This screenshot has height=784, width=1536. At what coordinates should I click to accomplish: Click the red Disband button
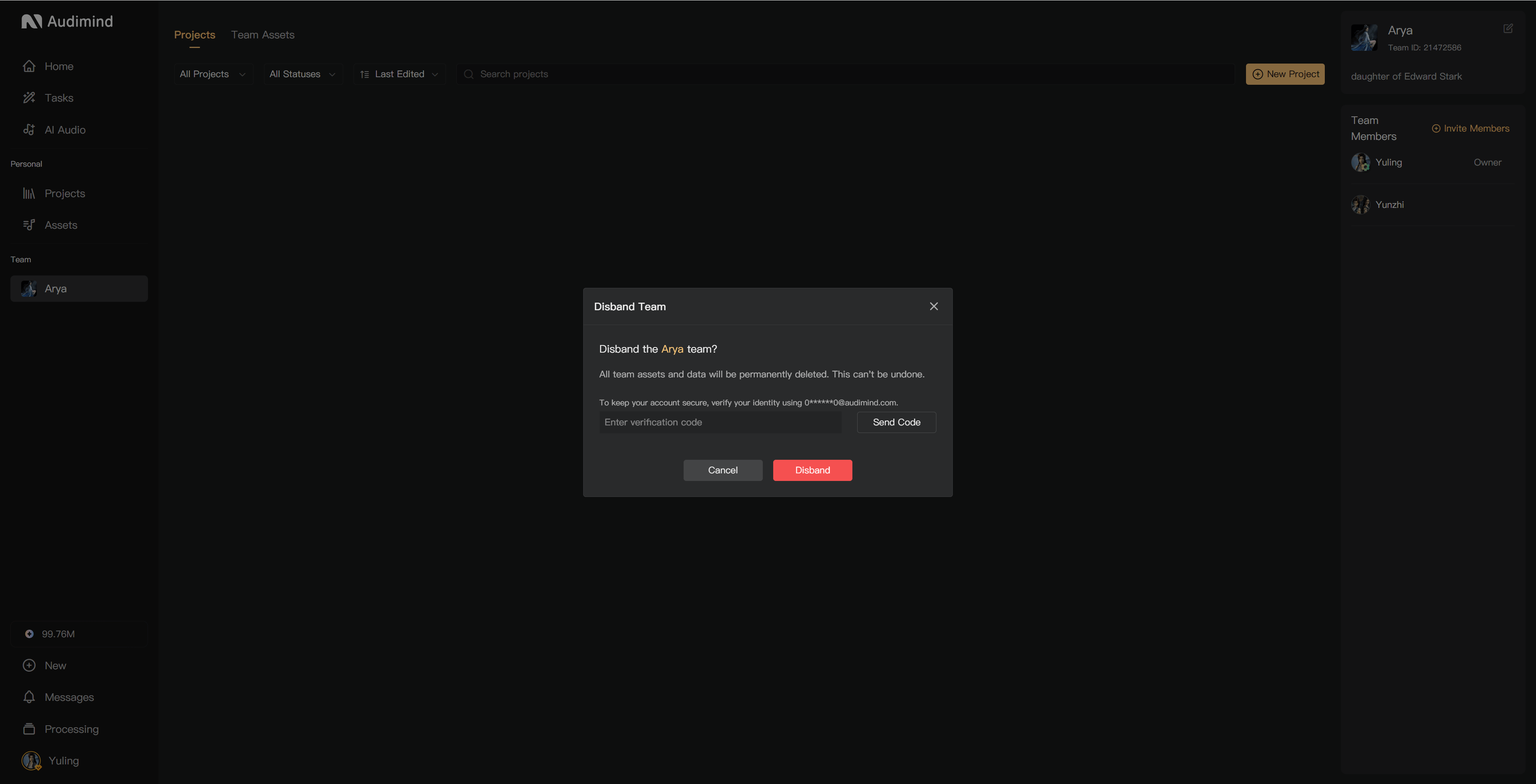point(812,470)
